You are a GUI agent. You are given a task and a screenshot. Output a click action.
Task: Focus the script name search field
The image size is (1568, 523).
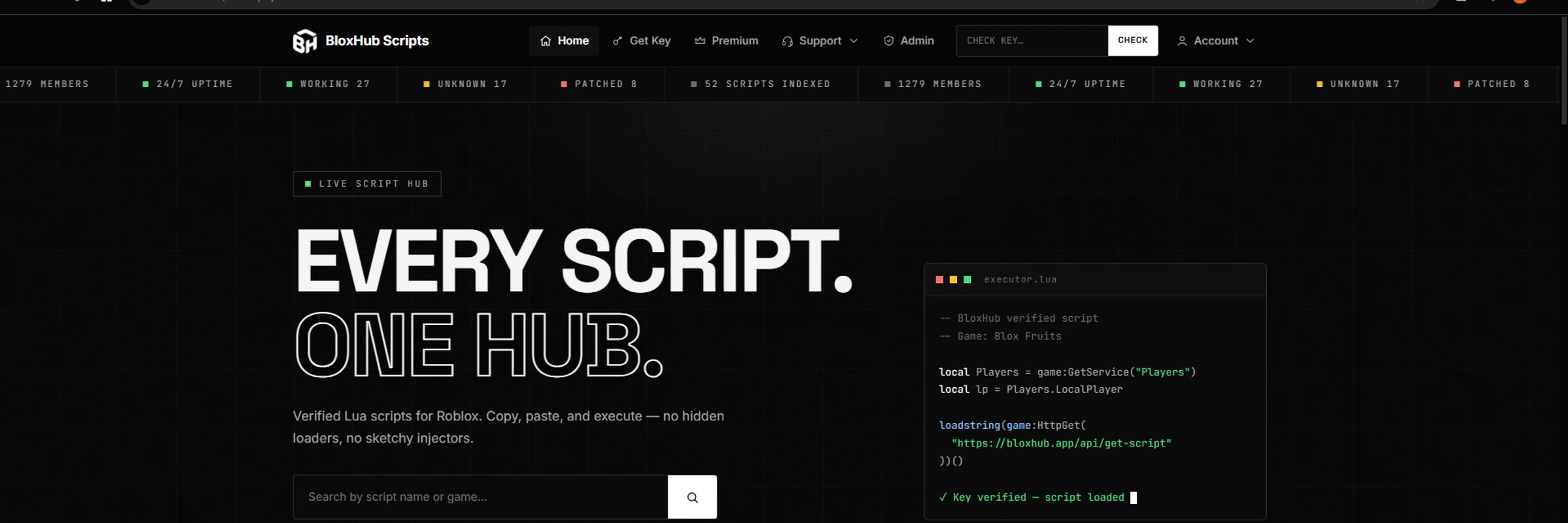pyautogui.click(x=480, y=497)
